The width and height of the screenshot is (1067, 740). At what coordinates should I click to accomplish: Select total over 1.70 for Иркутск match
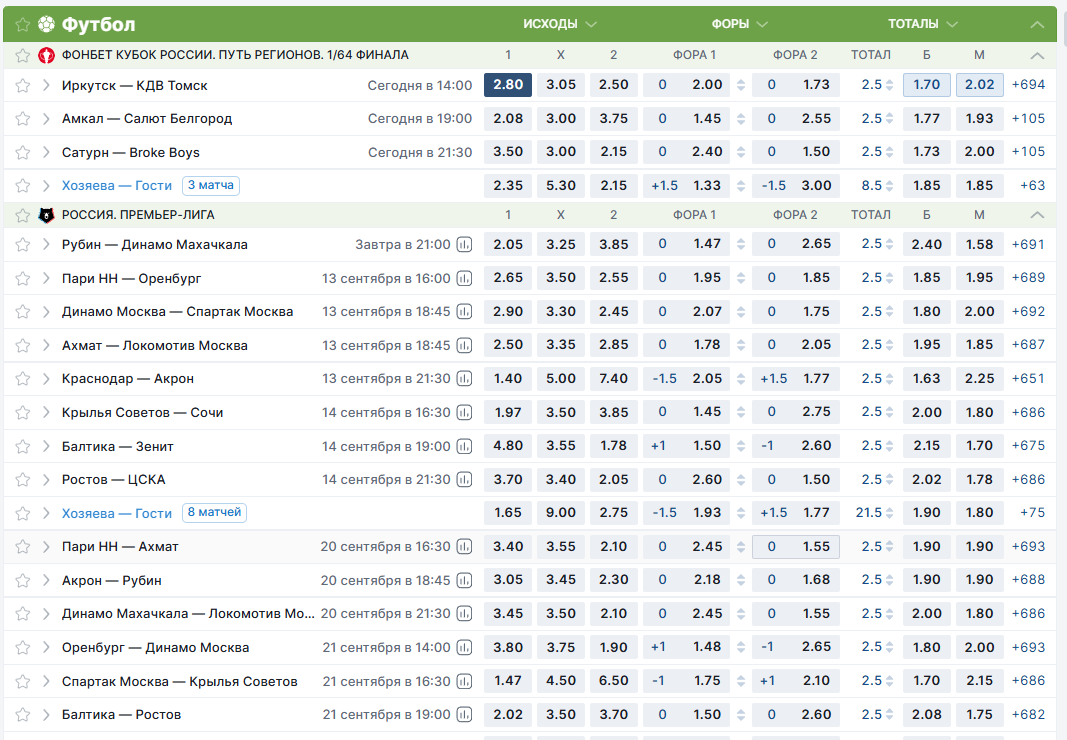tap(926, 84)
